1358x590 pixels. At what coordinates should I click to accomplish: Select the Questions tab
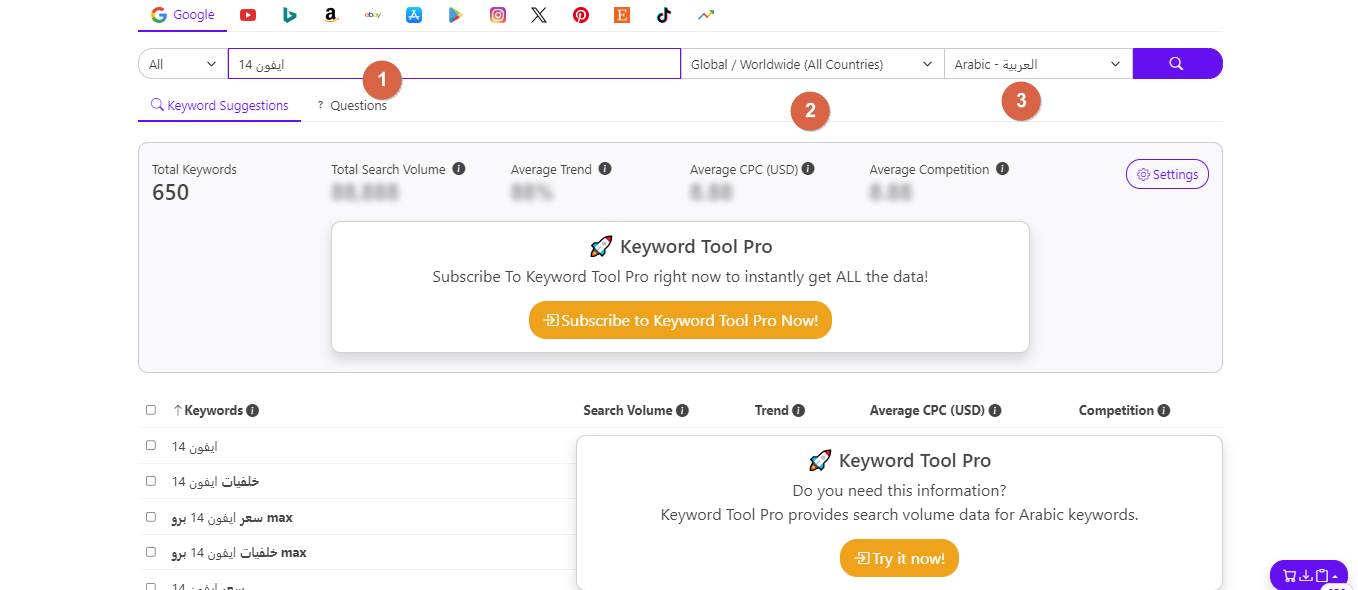coord(351,105)
